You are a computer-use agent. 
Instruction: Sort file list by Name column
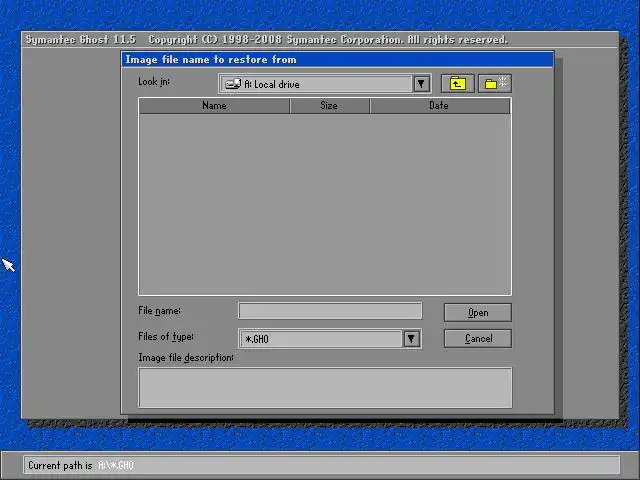pyautogui.click(x=214, y=106)
